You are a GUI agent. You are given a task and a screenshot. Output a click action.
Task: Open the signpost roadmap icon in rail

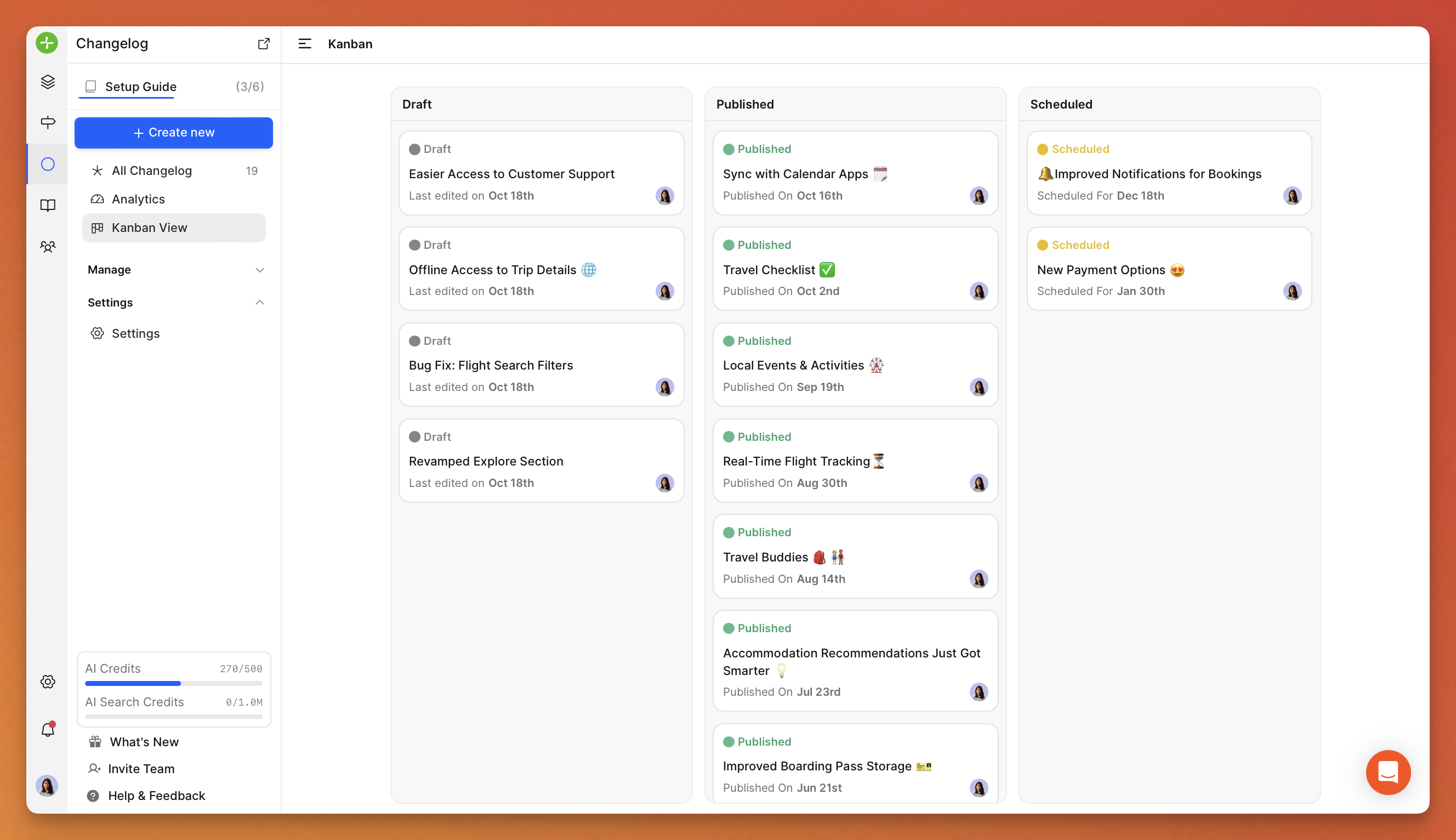[48, 122]
